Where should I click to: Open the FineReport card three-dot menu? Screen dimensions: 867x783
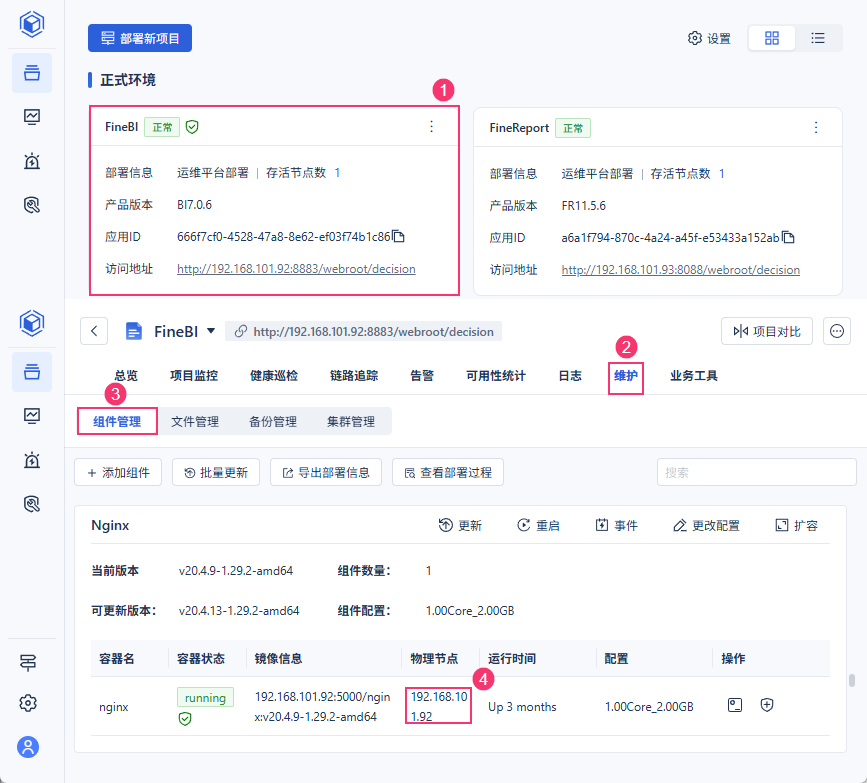point(816,128)
